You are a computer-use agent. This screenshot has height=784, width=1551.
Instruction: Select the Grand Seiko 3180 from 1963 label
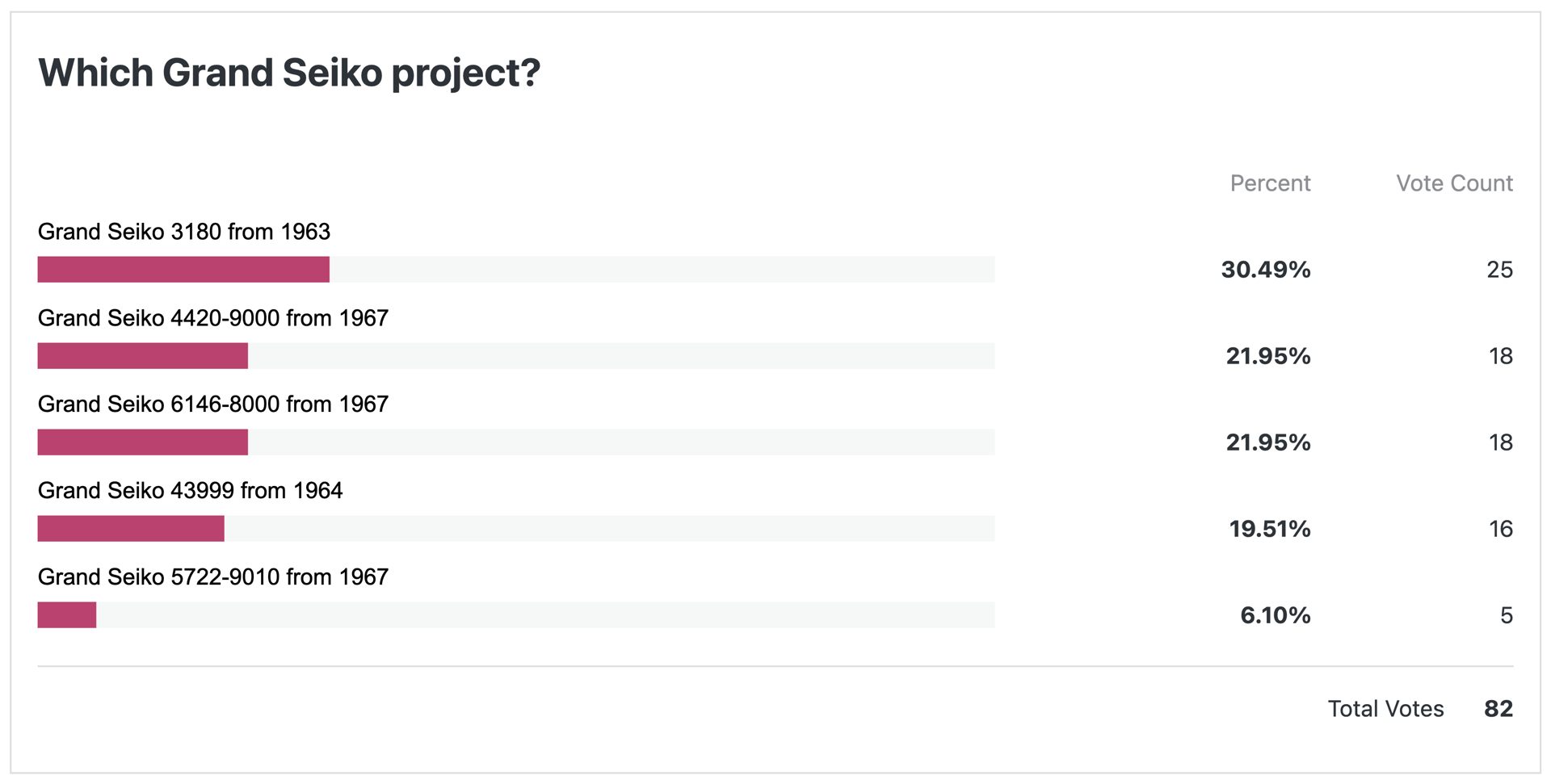tap(184, 232)
